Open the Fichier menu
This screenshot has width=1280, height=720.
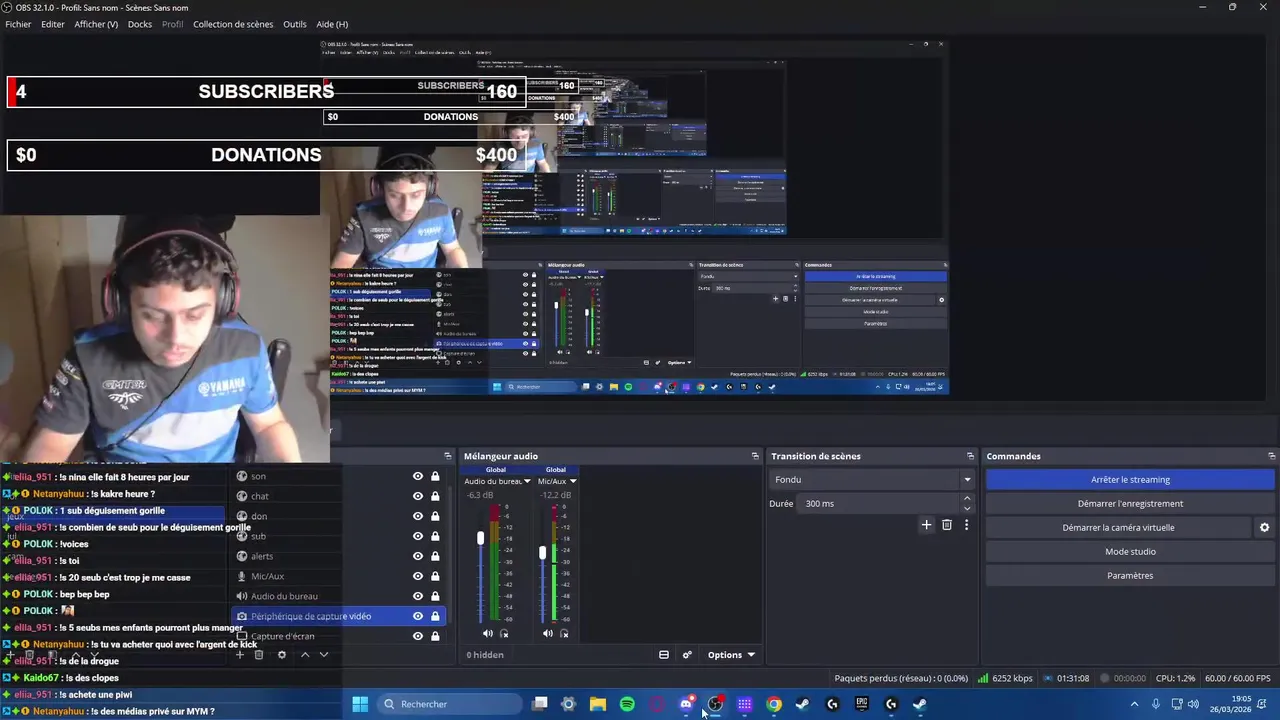pyautogui.click(x=18, y=24)
